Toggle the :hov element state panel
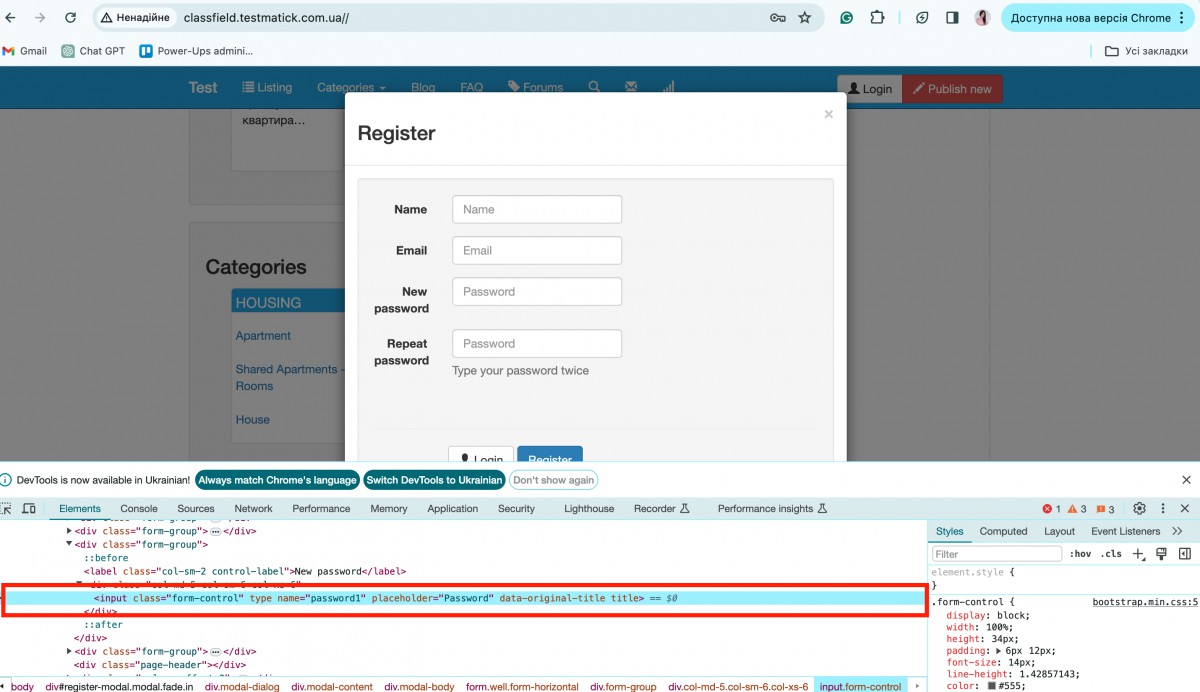 [1080, 554]
